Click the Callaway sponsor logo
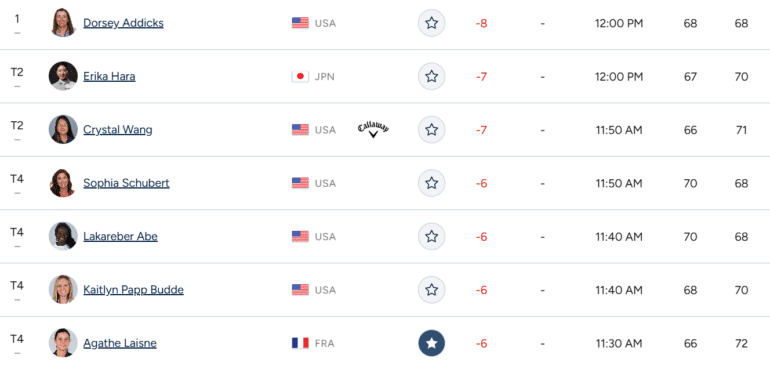Viewport: 770px width, 366px height. click(373, 130)
